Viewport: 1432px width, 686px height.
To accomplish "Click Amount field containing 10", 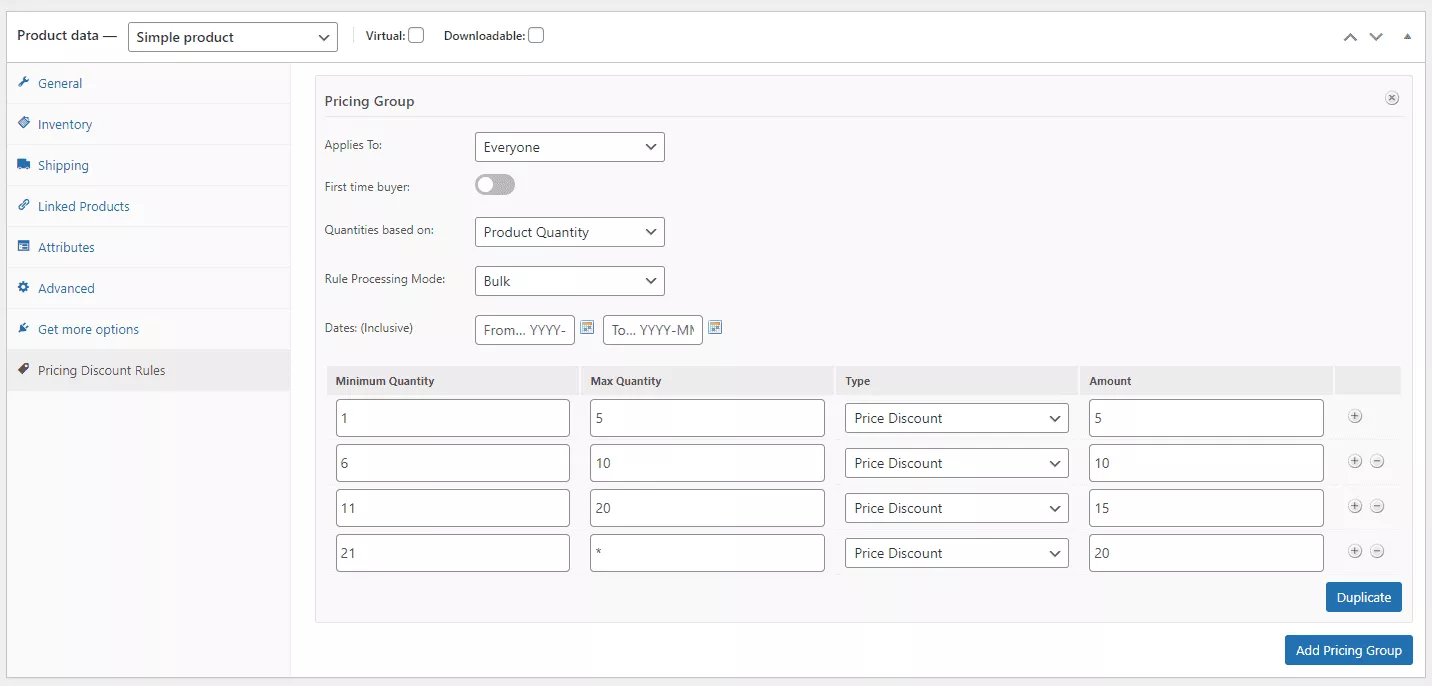I will pyautogui.click(x=1207, y=463).
